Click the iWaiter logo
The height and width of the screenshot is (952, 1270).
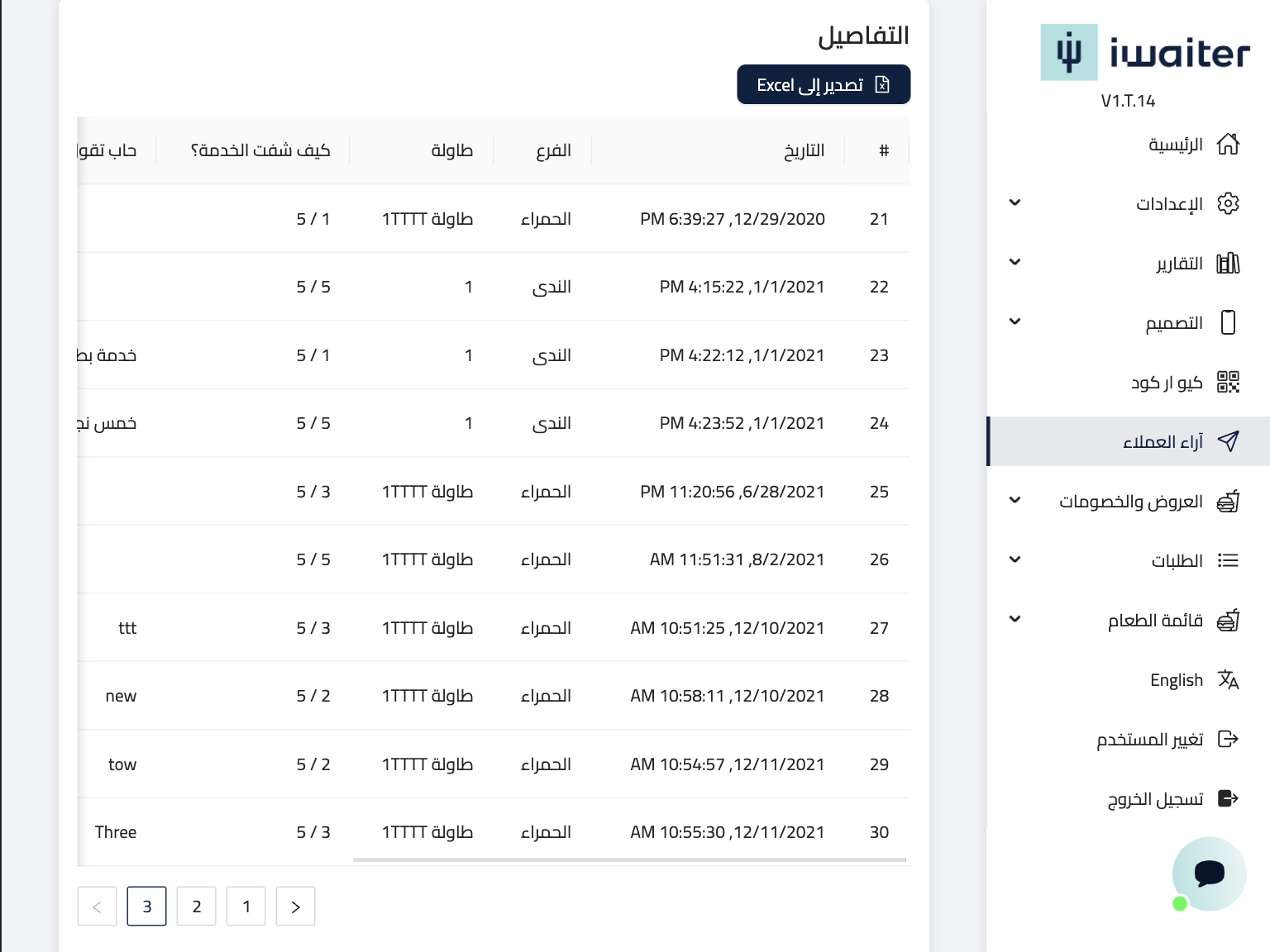coord(1144,53)
